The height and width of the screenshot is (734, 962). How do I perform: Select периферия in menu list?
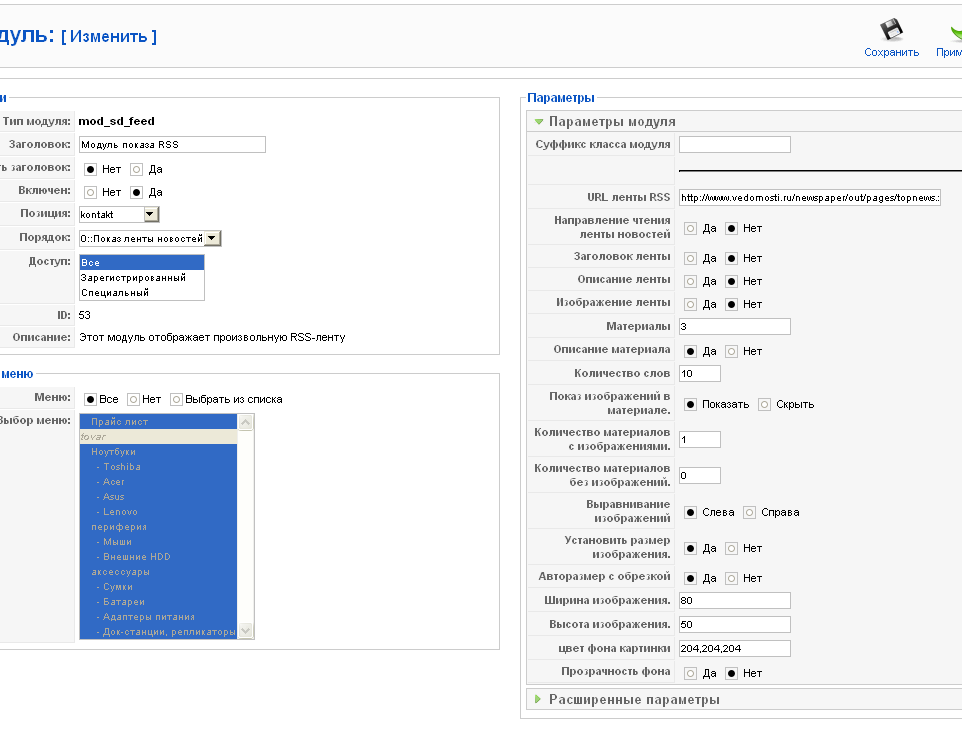click(x=158, y=527)
